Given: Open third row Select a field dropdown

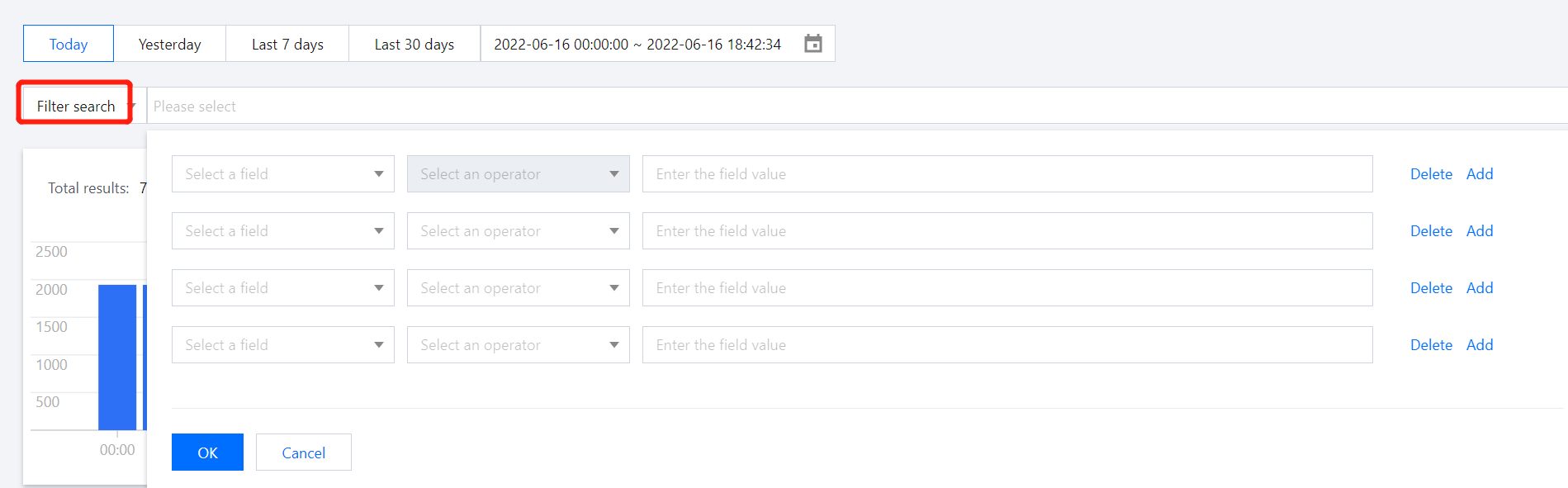Looking at the screenshot, I should (x=283, y=288).
